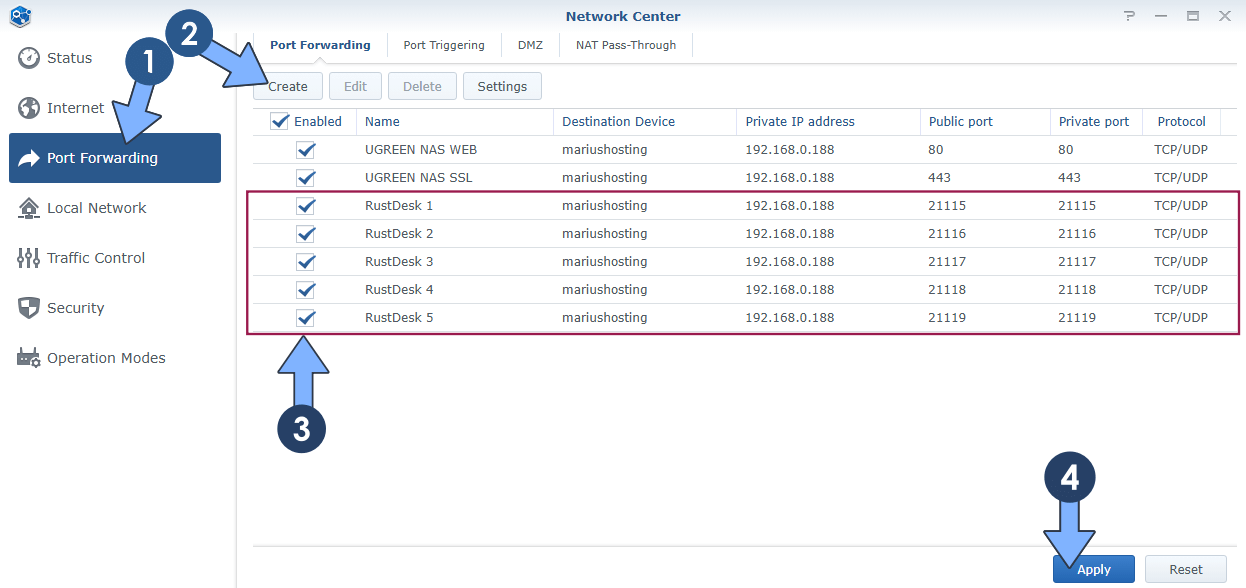Open the Internet globe icon

coord(29,108)
